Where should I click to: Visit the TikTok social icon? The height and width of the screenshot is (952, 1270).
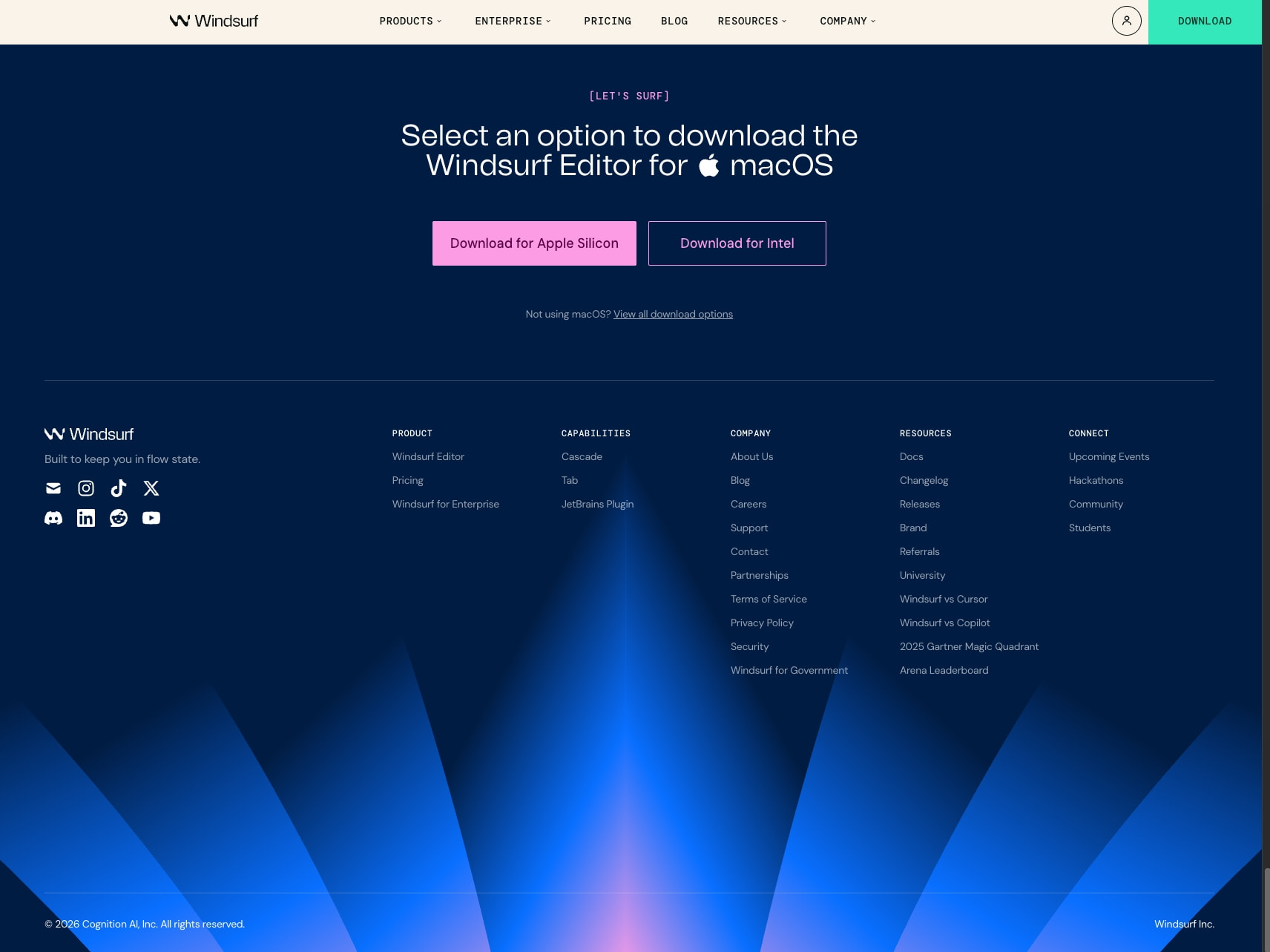coord(119,488)
